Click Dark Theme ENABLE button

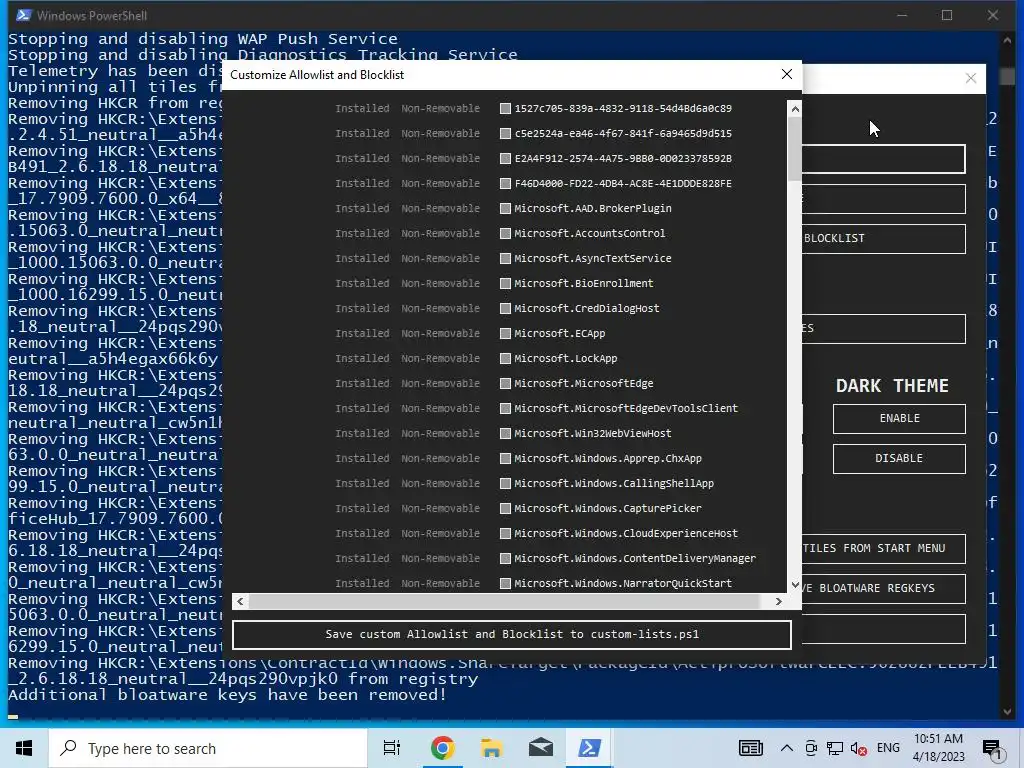click(x=899, y=419)
